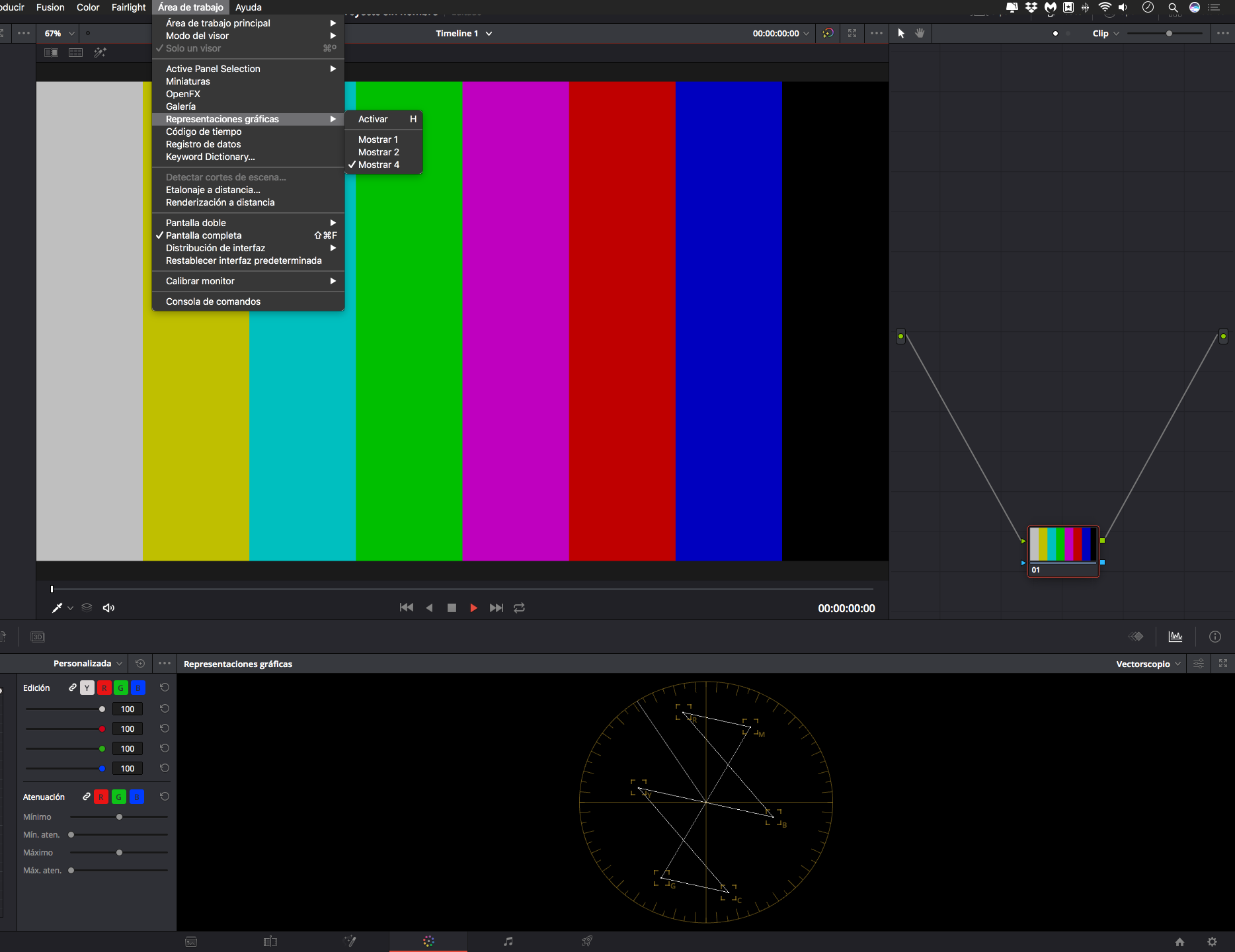Viewport: 1235px width, 952px height.
Task: Open the Timeline 1 dropdown
Action: click(463, 33)
